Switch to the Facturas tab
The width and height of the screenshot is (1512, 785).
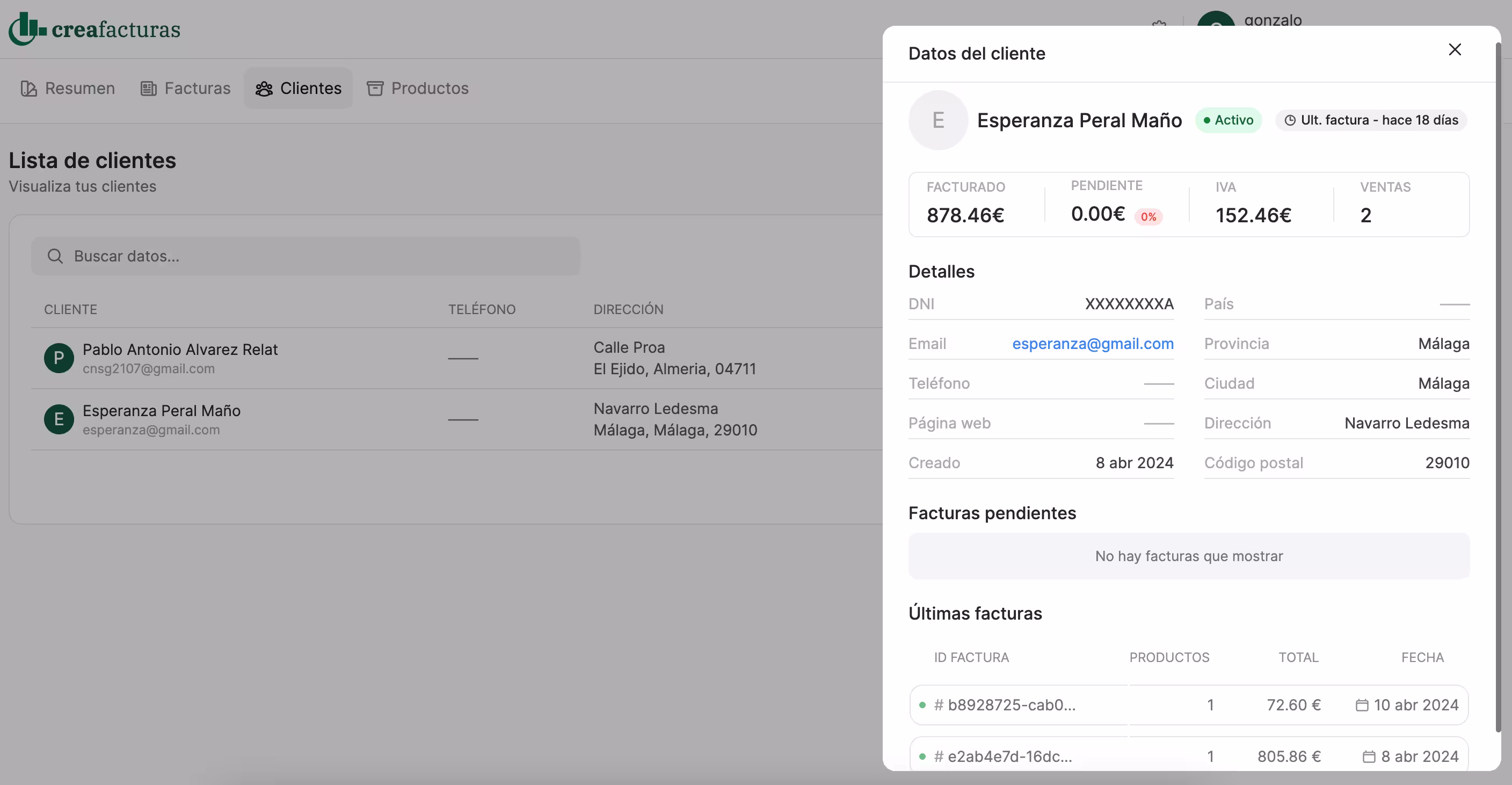[185, 88]
